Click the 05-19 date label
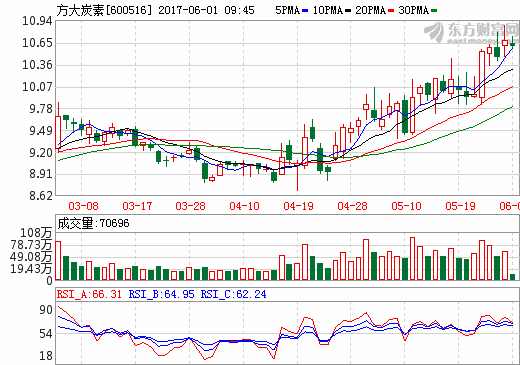 tap(460, 206)
